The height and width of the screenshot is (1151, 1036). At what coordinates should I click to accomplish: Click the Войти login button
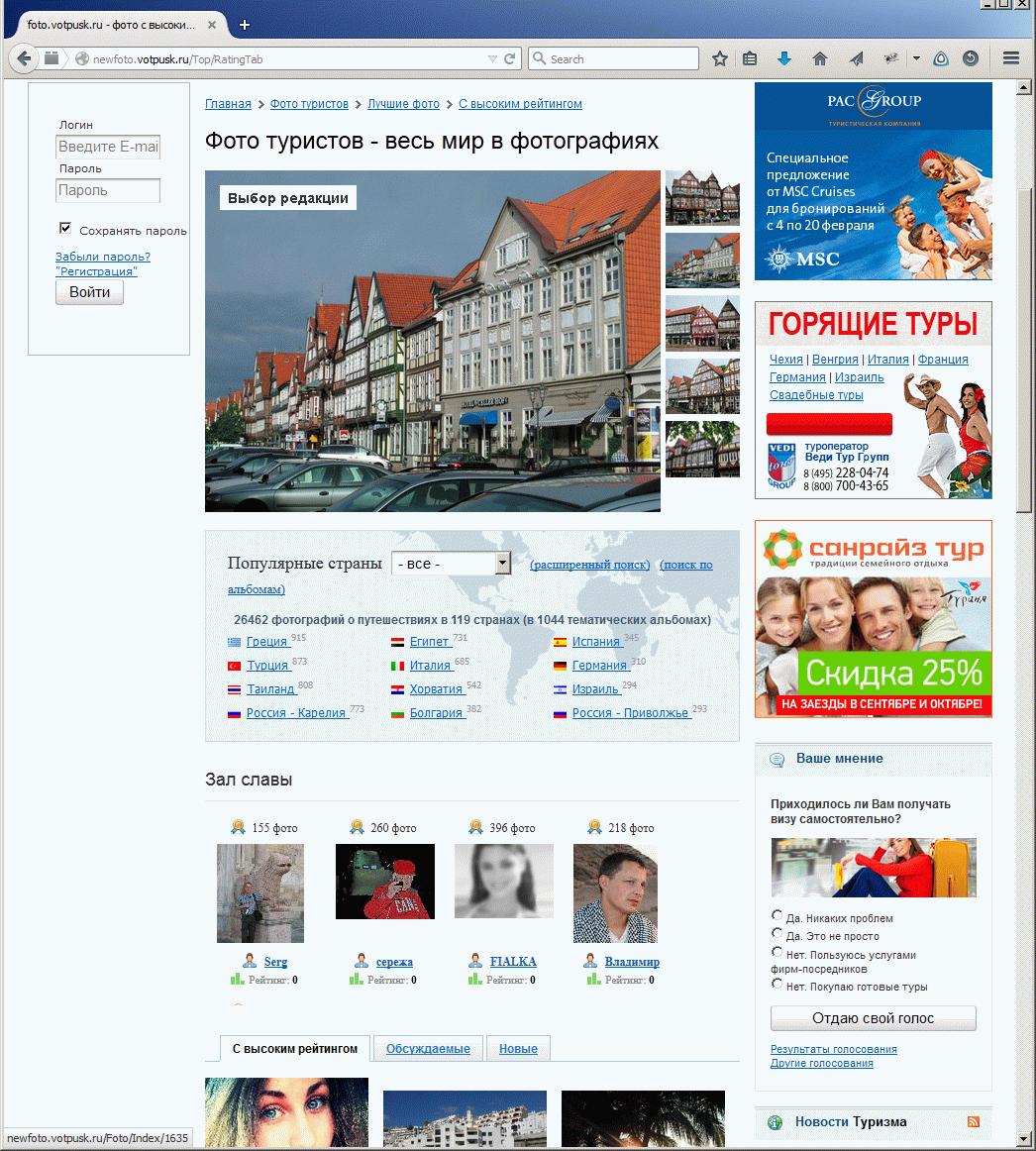click(x=89, y=292)
